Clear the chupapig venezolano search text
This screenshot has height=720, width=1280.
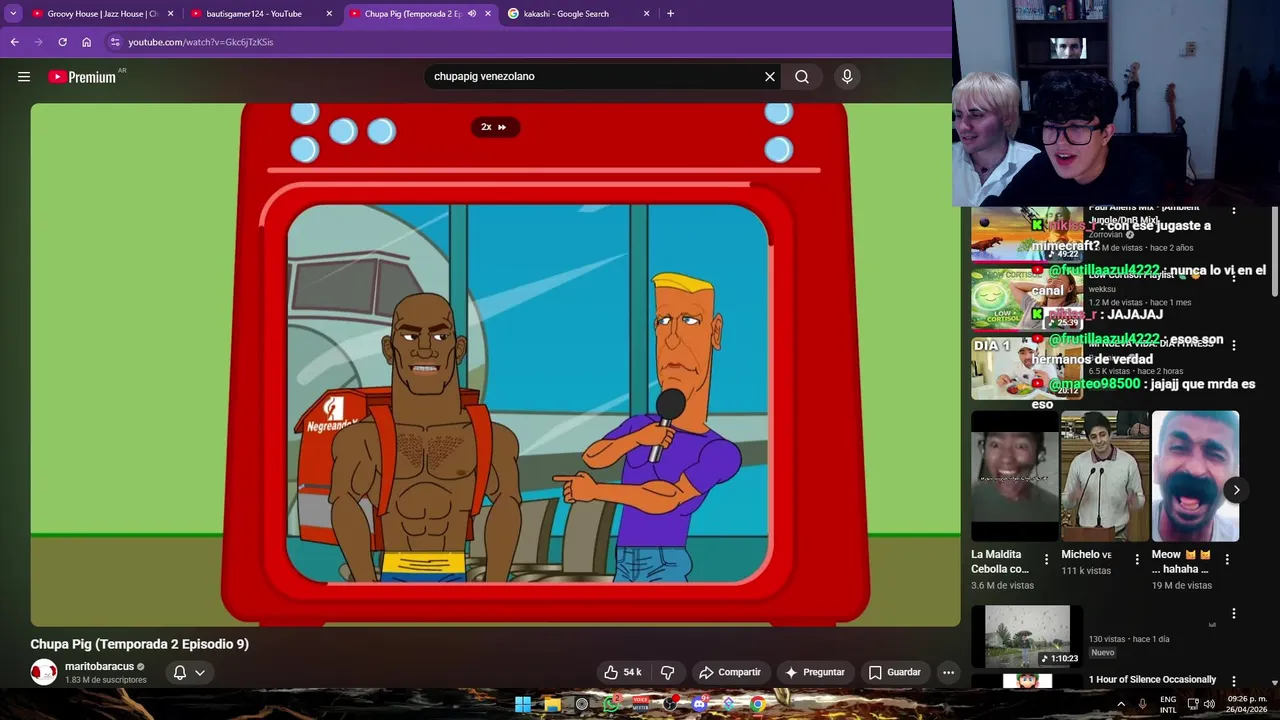(x=770, y=77)
